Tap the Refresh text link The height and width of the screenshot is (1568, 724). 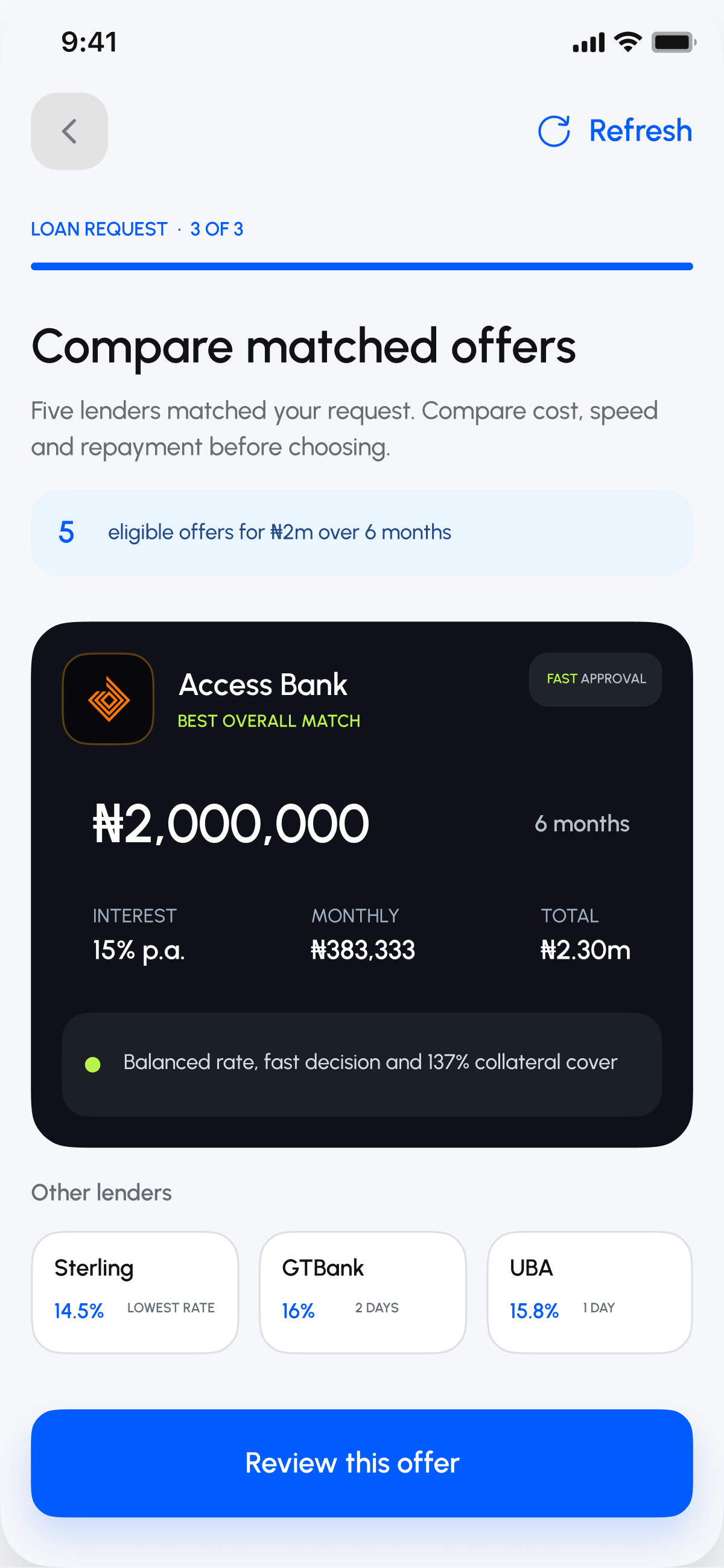coord(641,131)
